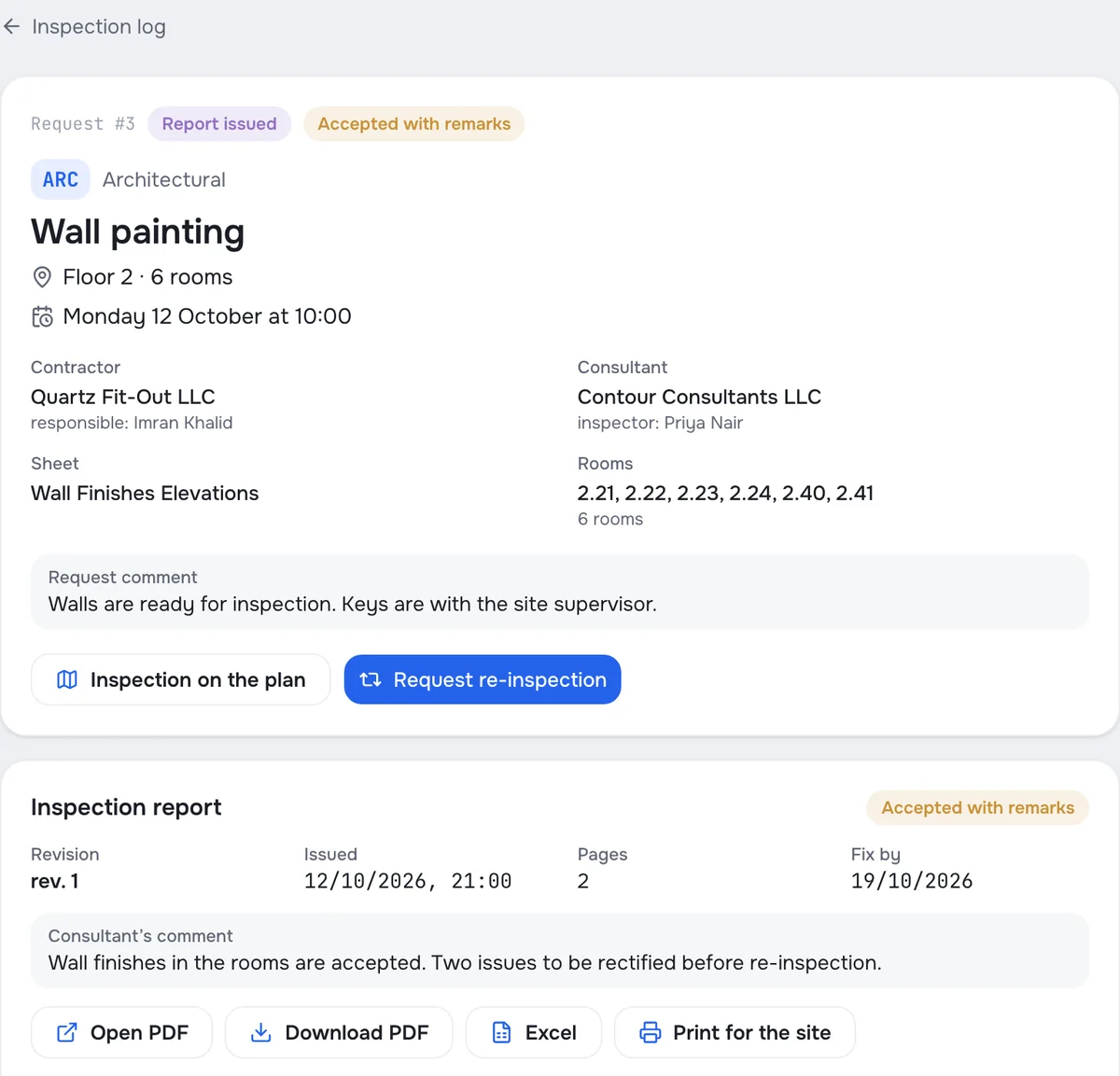Click sheet name Wall Finishes Elevations
This screenshot has height=1076, width=1120.
(x=145, y=493)
